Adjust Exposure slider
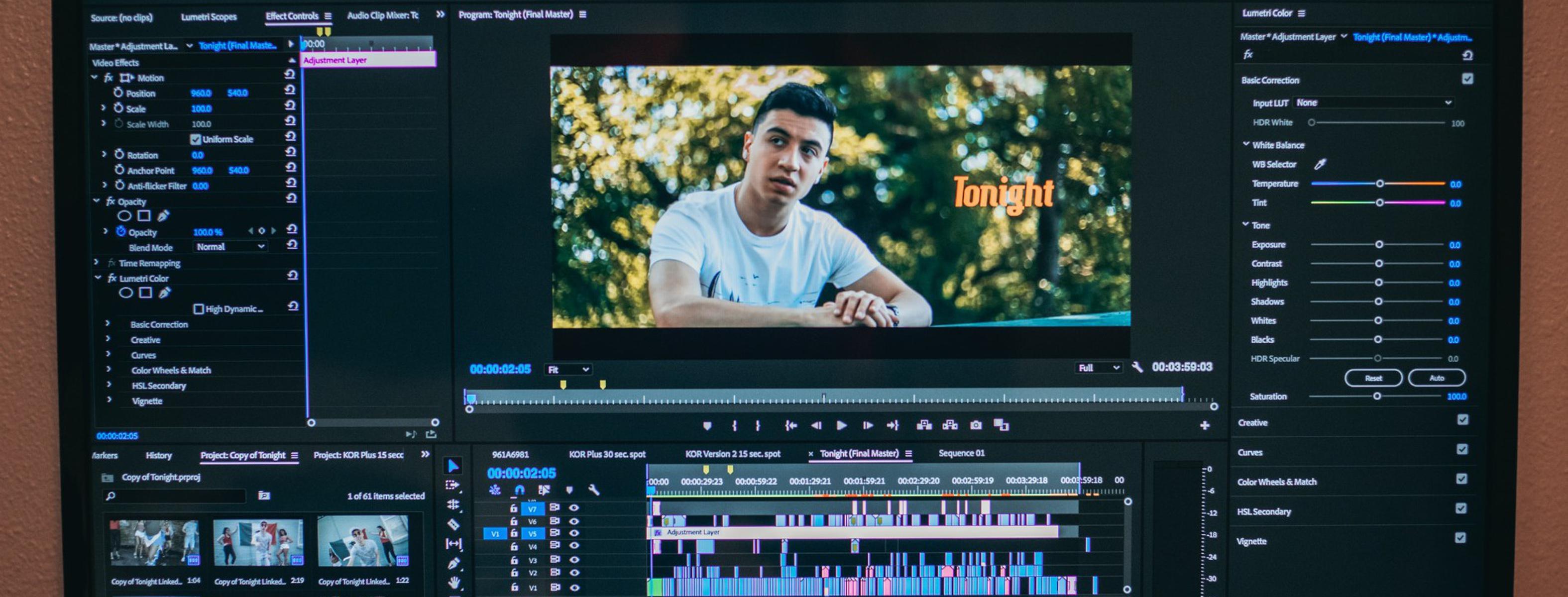 [1379, 244]
